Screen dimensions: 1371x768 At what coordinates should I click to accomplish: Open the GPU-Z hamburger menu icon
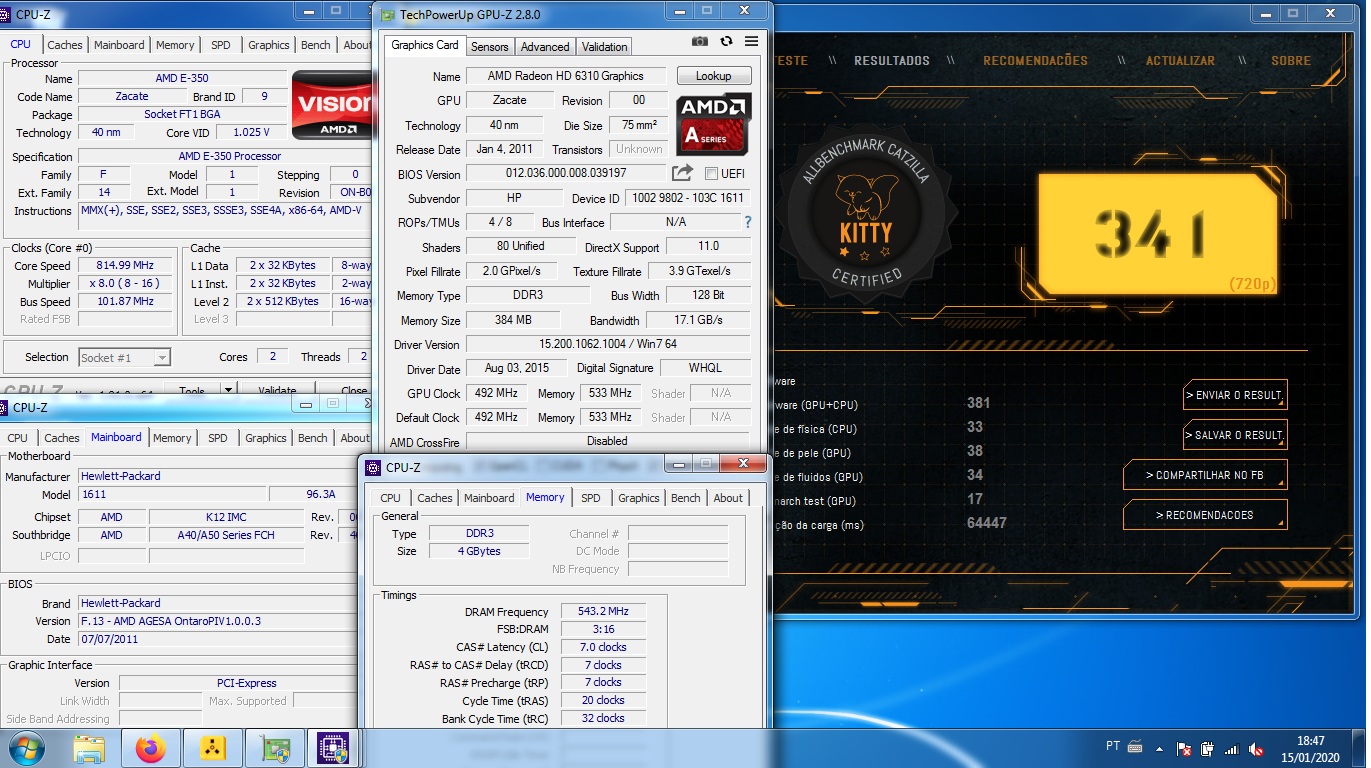tap(751, 42)
